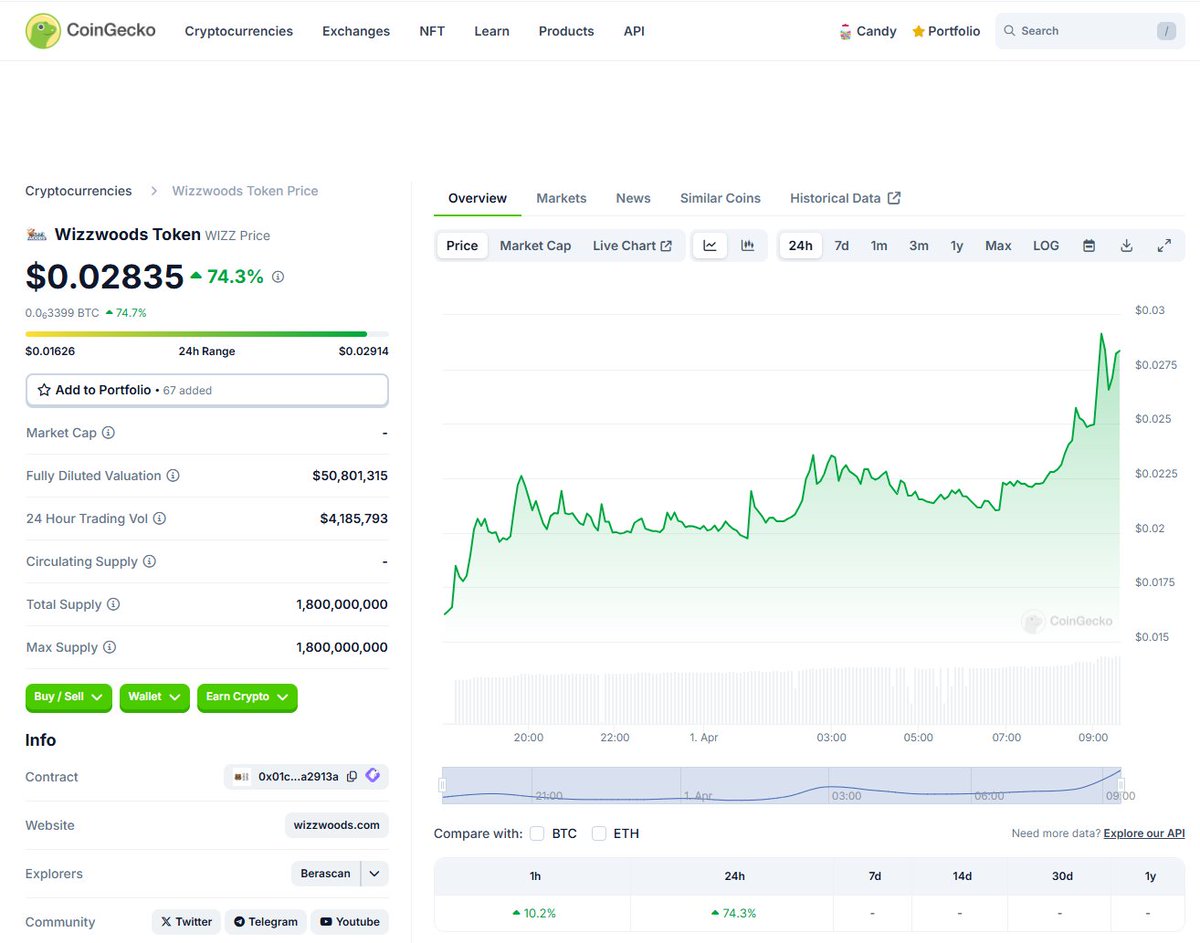The image size is (1200, 943).
Task: Open the API nav item
Action: tap(634, 31)
